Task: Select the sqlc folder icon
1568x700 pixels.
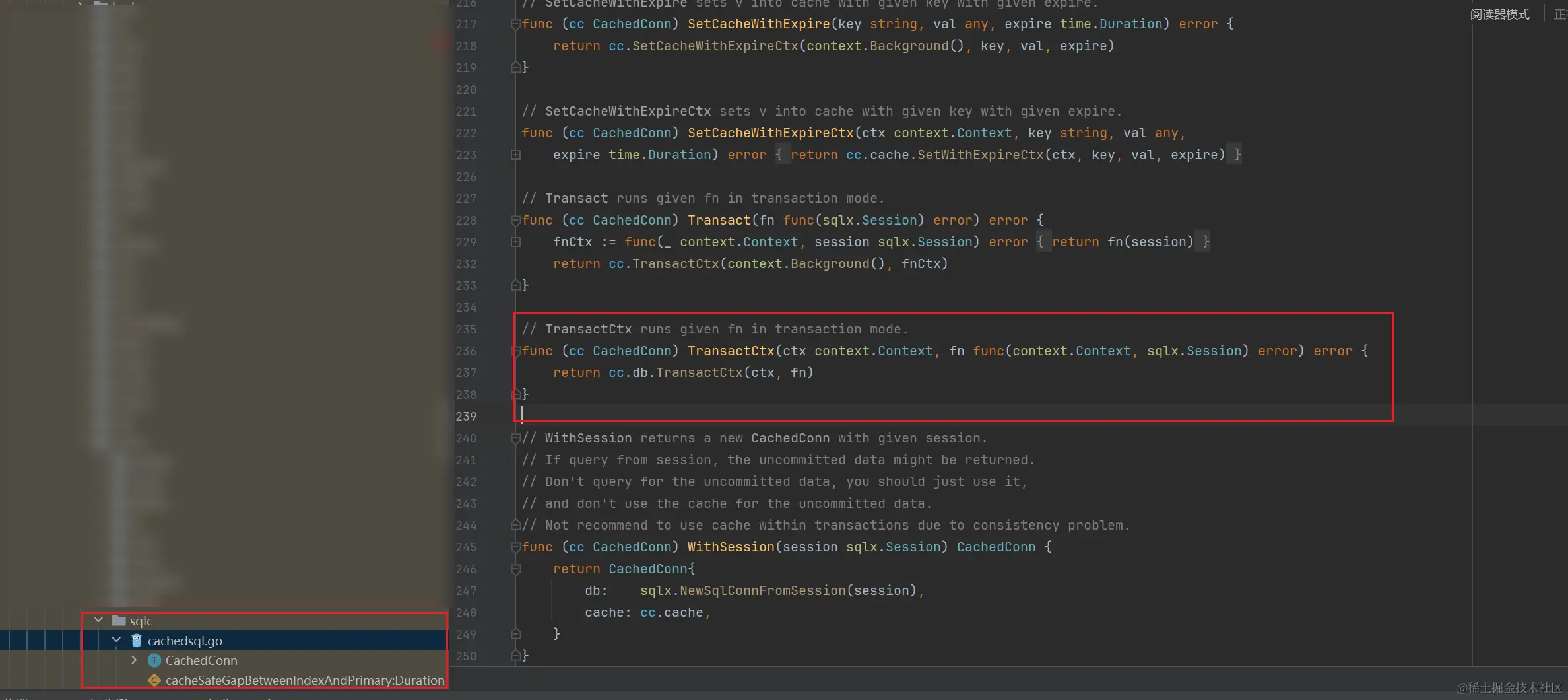Action: coord(119,620)
